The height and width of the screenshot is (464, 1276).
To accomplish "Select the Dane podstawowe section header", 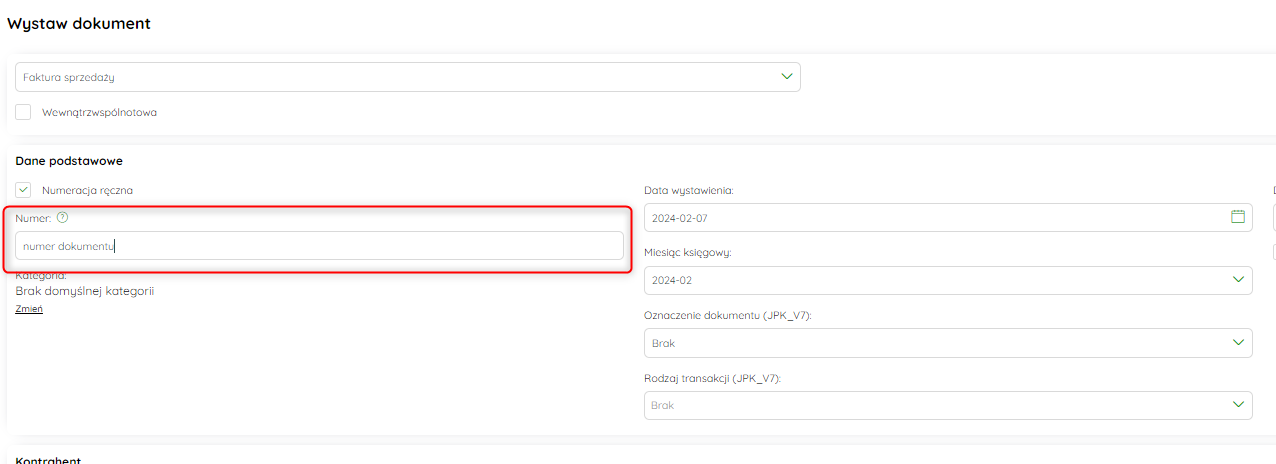I will pyautogui.click(x=69, y=161).
